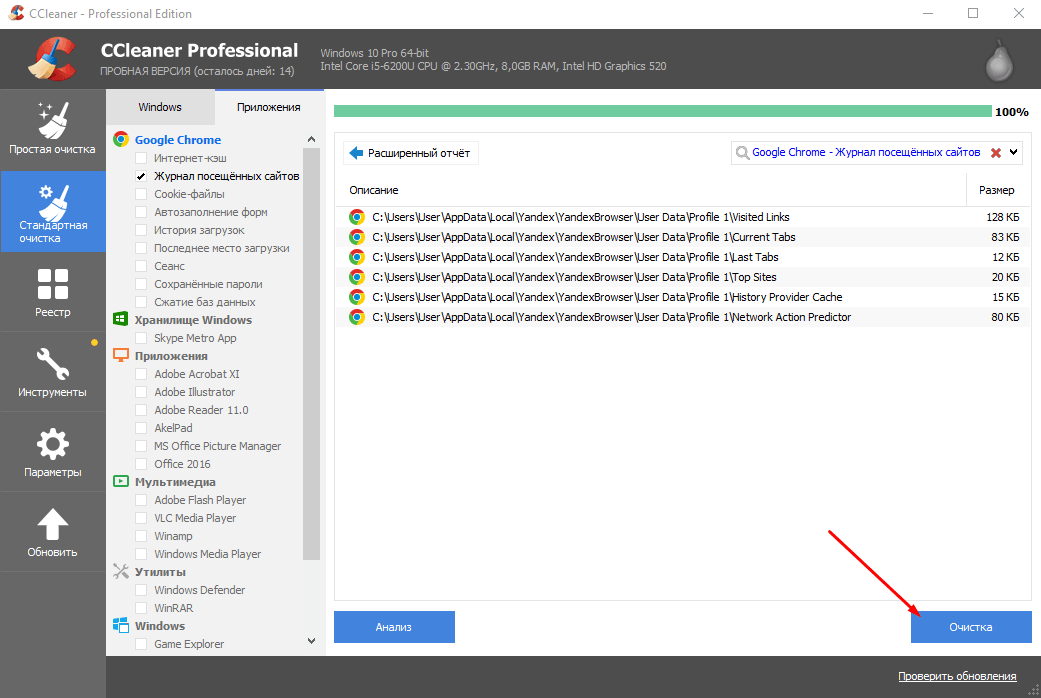This screenshot has height=698, width=1041.
Task: Switch to the Windows tab
Action: (160, 107)
